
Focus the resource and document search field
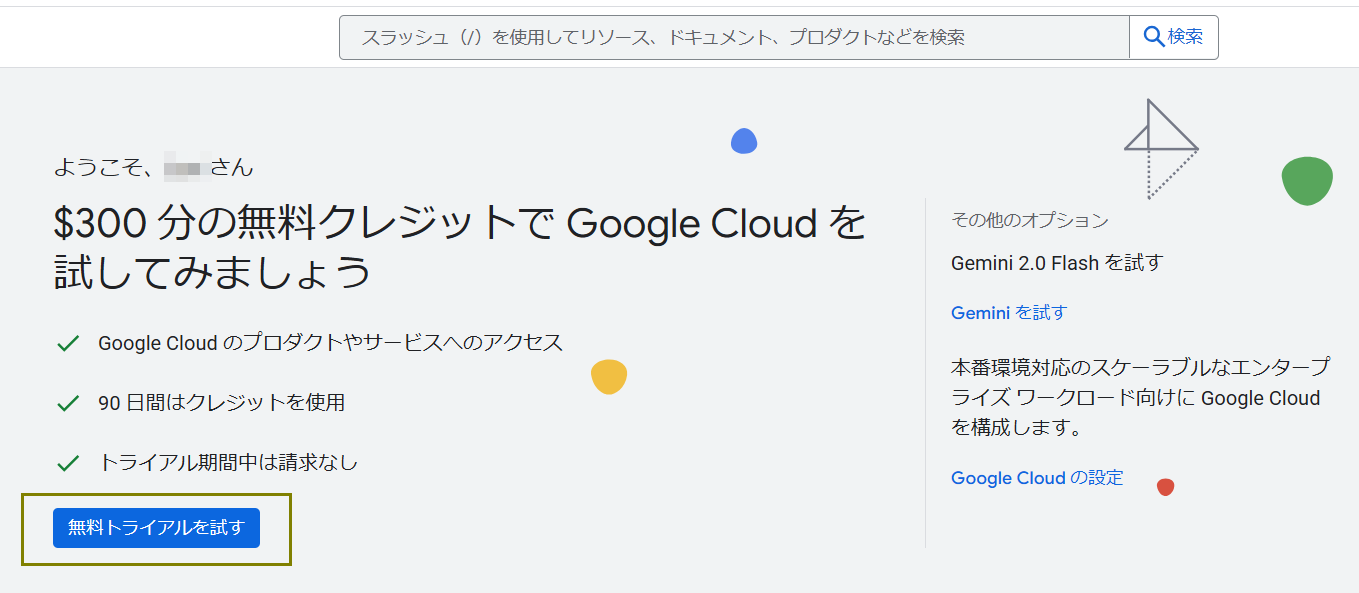[733, 38]
